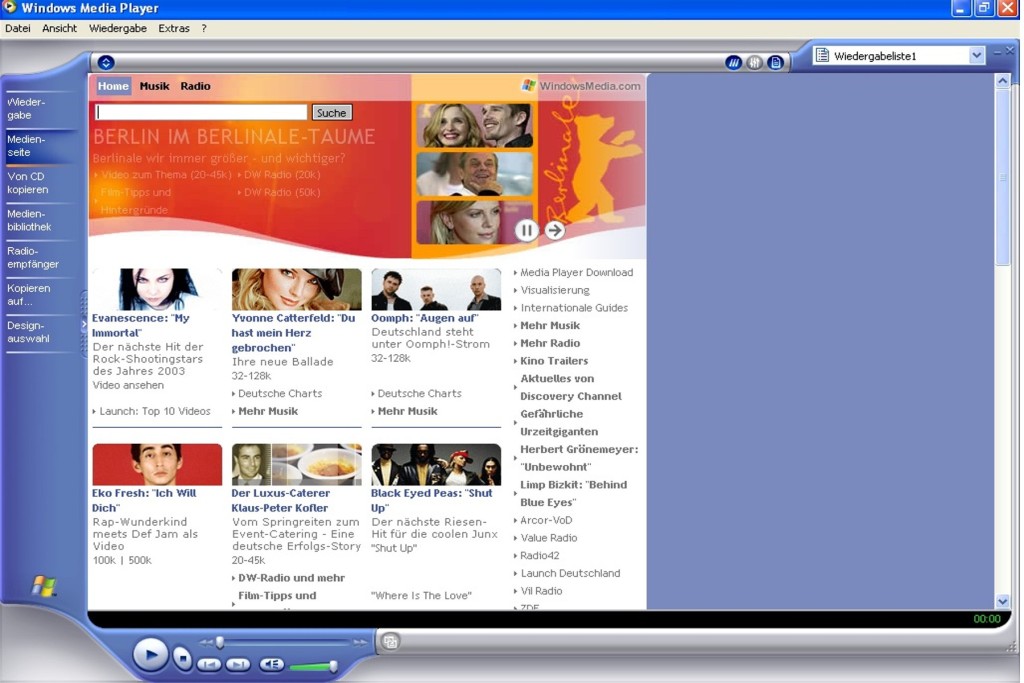Open the Black Eyed Peas thumbnail image
The width and height of the screenshot is (1024, 683).
(x=436, y=464)
